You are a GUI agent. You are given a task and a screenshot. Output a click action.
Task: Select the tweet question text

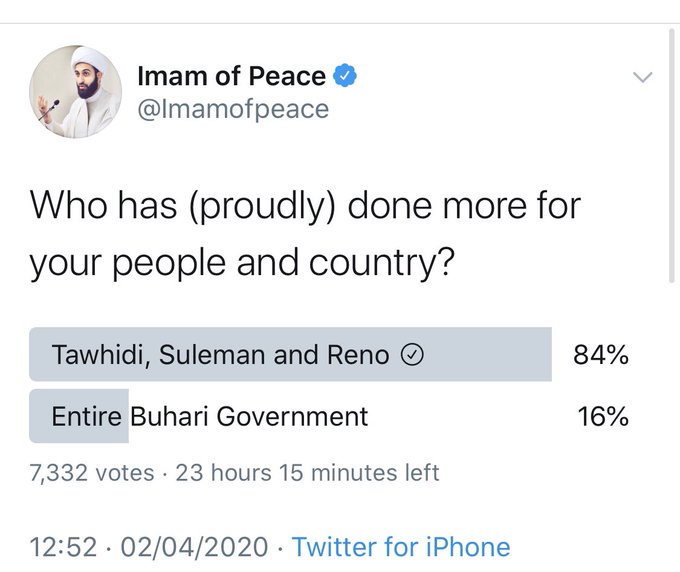pos(305,234)
